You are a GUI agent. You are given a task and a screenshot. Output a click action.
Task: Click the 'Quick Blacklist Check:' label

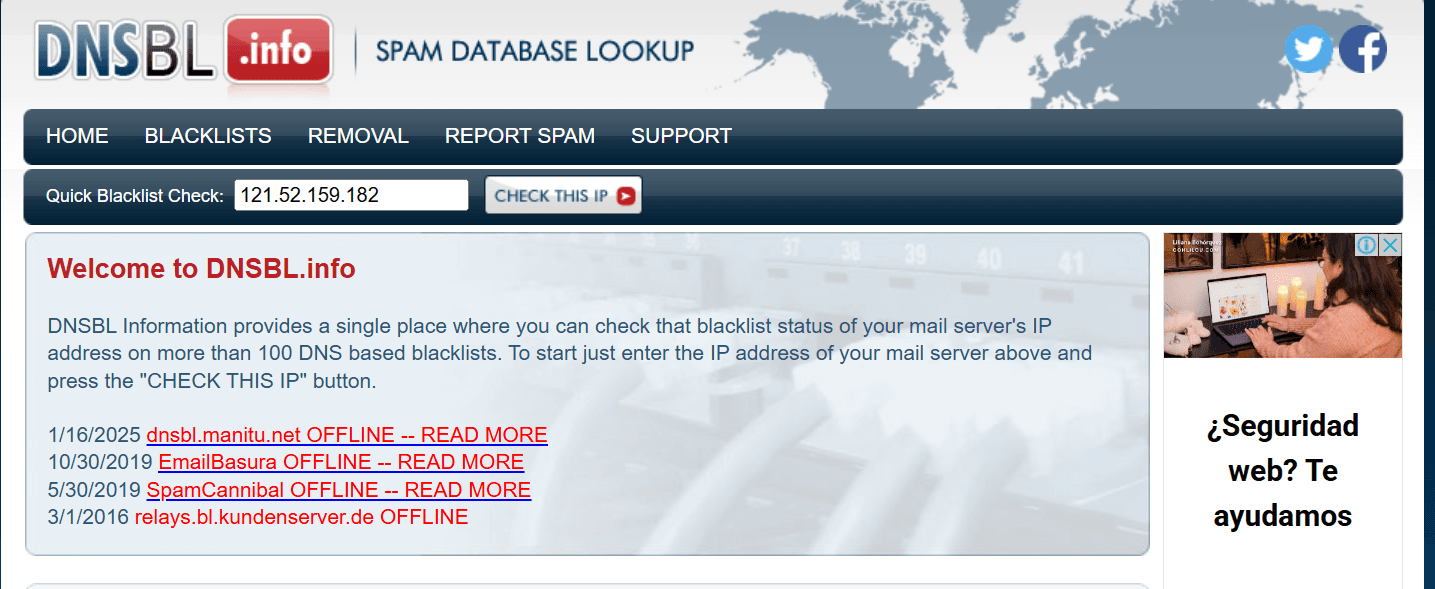point(135,196)
